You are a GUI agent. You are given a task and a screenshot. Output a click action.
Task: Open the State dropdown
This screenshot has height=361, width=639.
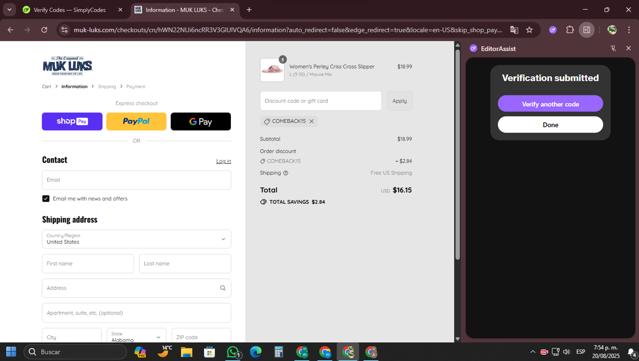pos(137,336)
